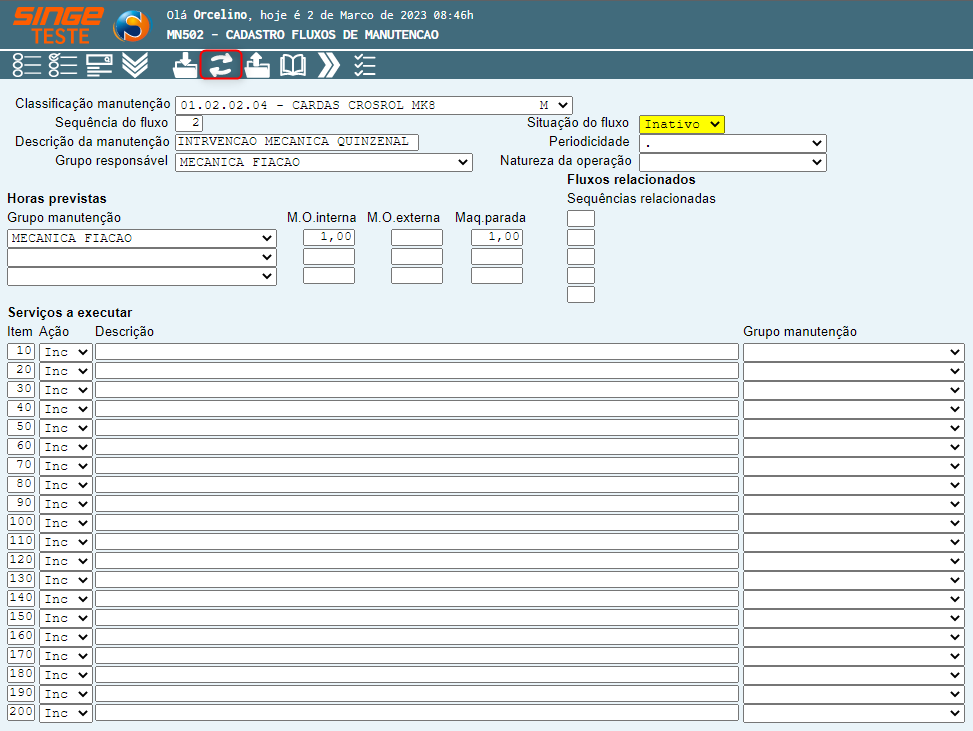Image resolution: width=973 pixels, height=731 pixels.
Task: Expand the Periodicidade dropdown
Action: pyautogui.click(x=732, y=143)
